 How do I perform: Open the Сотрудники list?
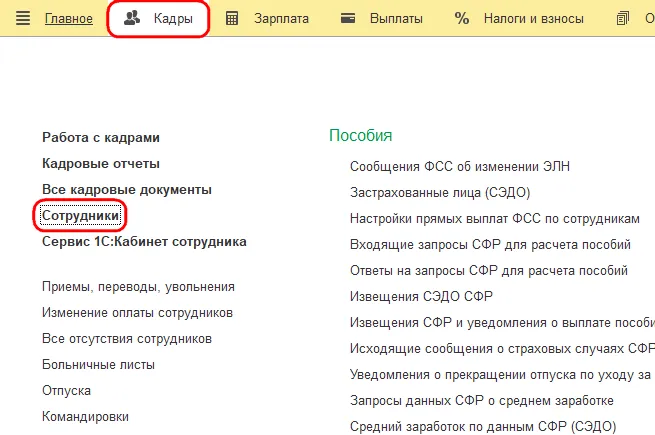coord(80,216)
